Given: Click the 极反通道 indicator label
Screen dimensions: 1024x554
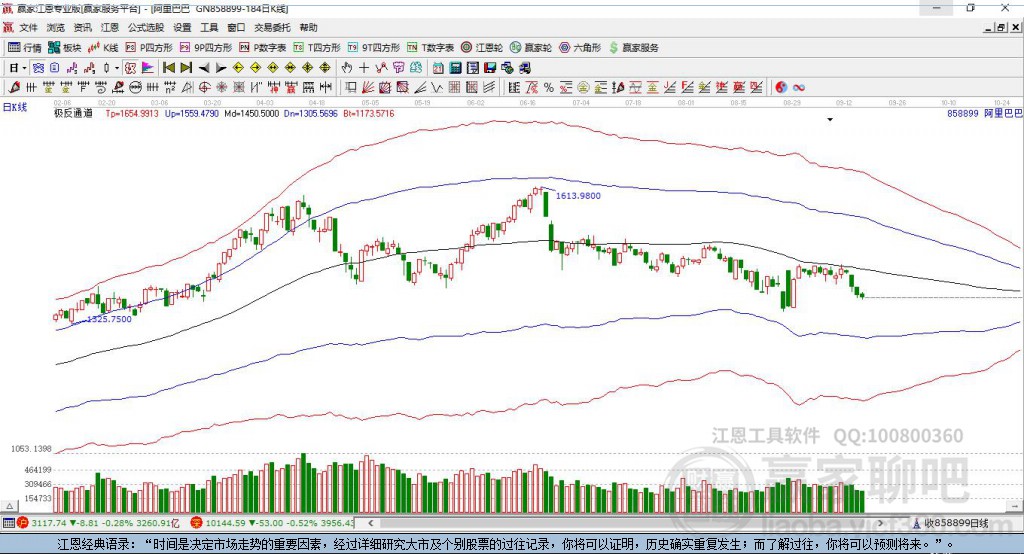Looking at the screenshot, I should [73, 113].
